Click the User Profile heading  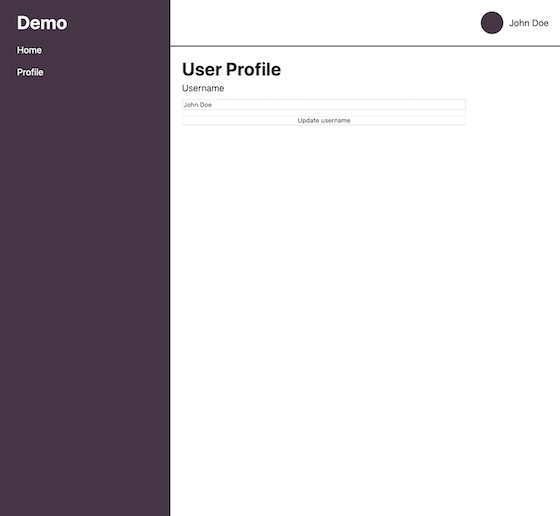click(231, 69)
